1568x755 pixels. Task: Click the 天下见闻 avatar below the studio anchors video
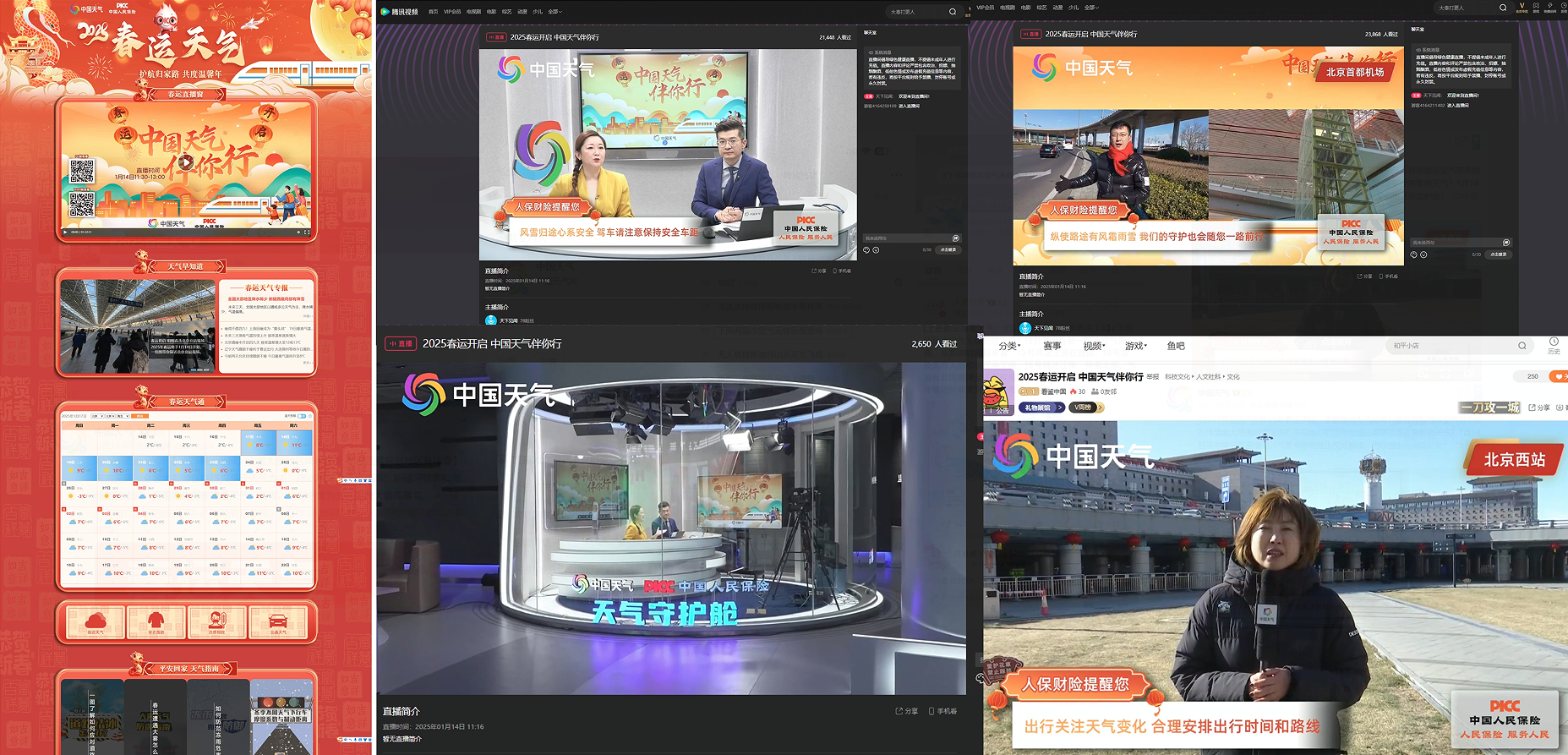coord(491,320)
